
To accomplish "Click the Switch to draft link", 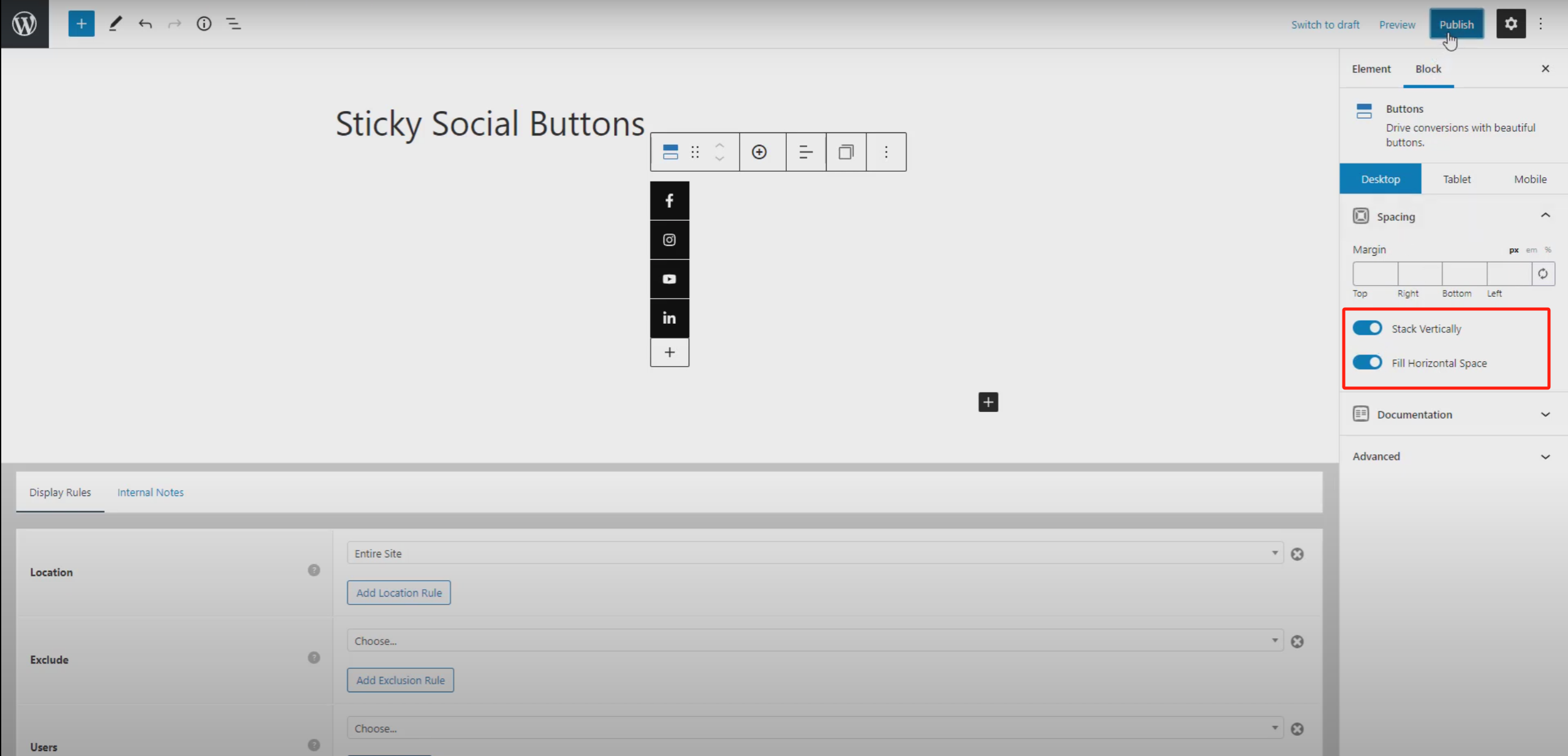I will [x=1325, y=25].
